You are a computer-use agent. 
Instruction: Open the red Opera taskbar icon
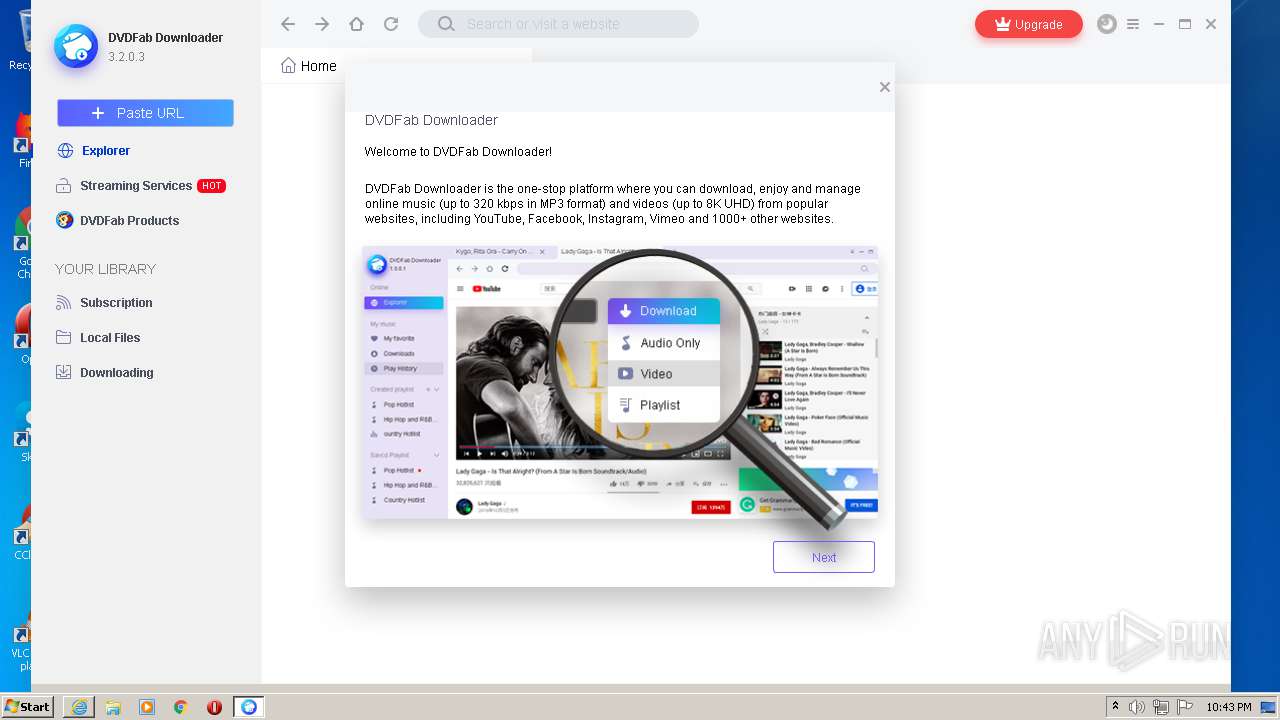pyautogui.click(x=214, y=707)
